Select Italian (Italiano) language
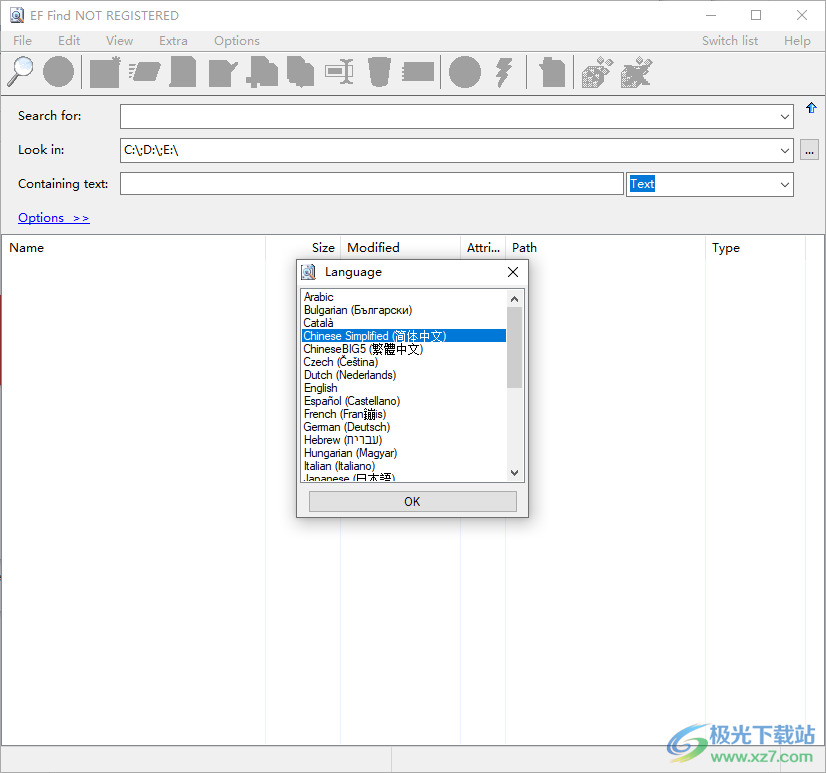 [x=404, y=466]
